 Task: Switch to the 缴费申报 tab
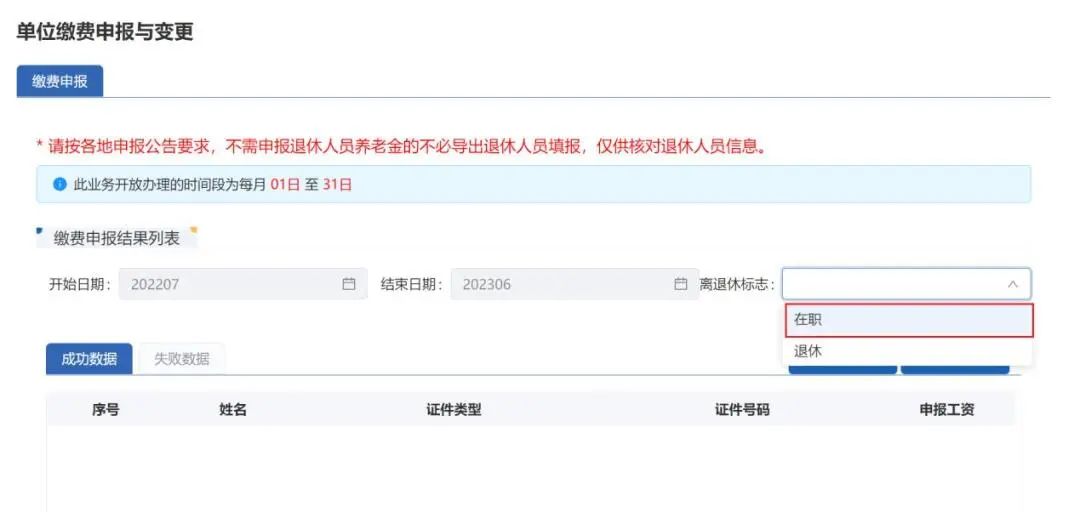tap(60, 82)
